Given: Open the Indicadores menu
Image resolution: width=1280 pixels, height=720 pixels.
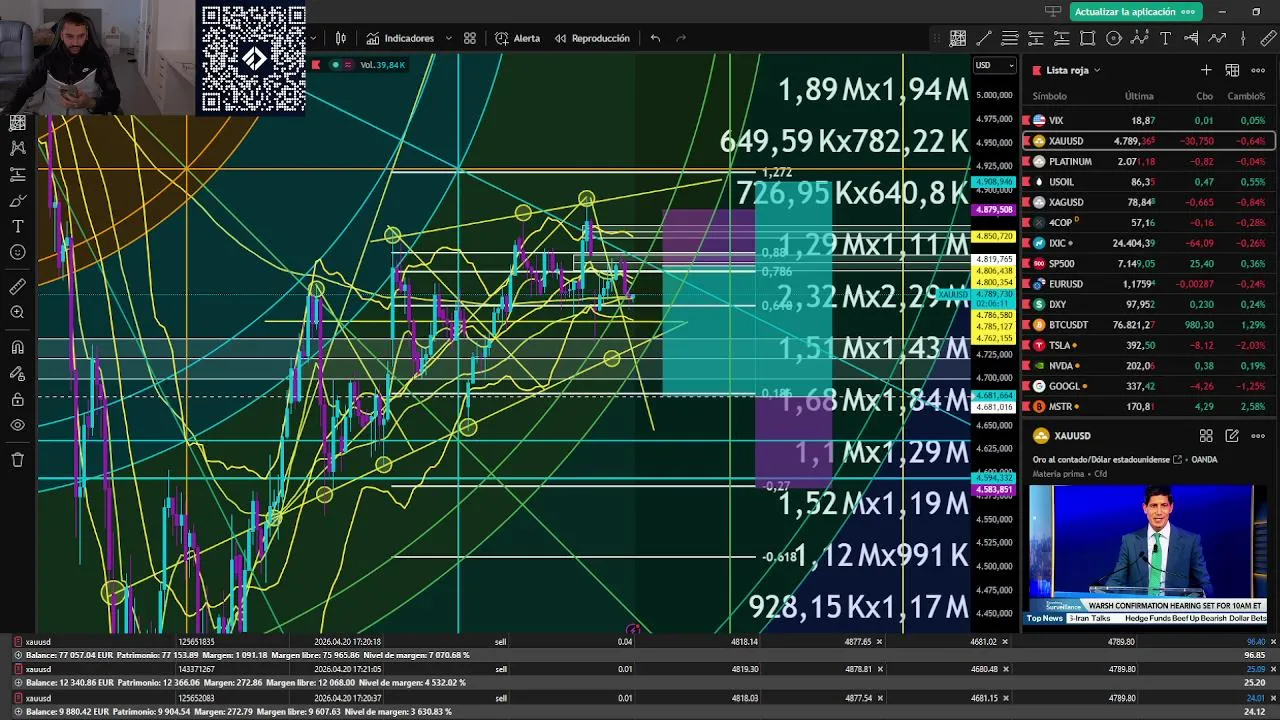Looking at the screenshot, I should click(400, 38).
